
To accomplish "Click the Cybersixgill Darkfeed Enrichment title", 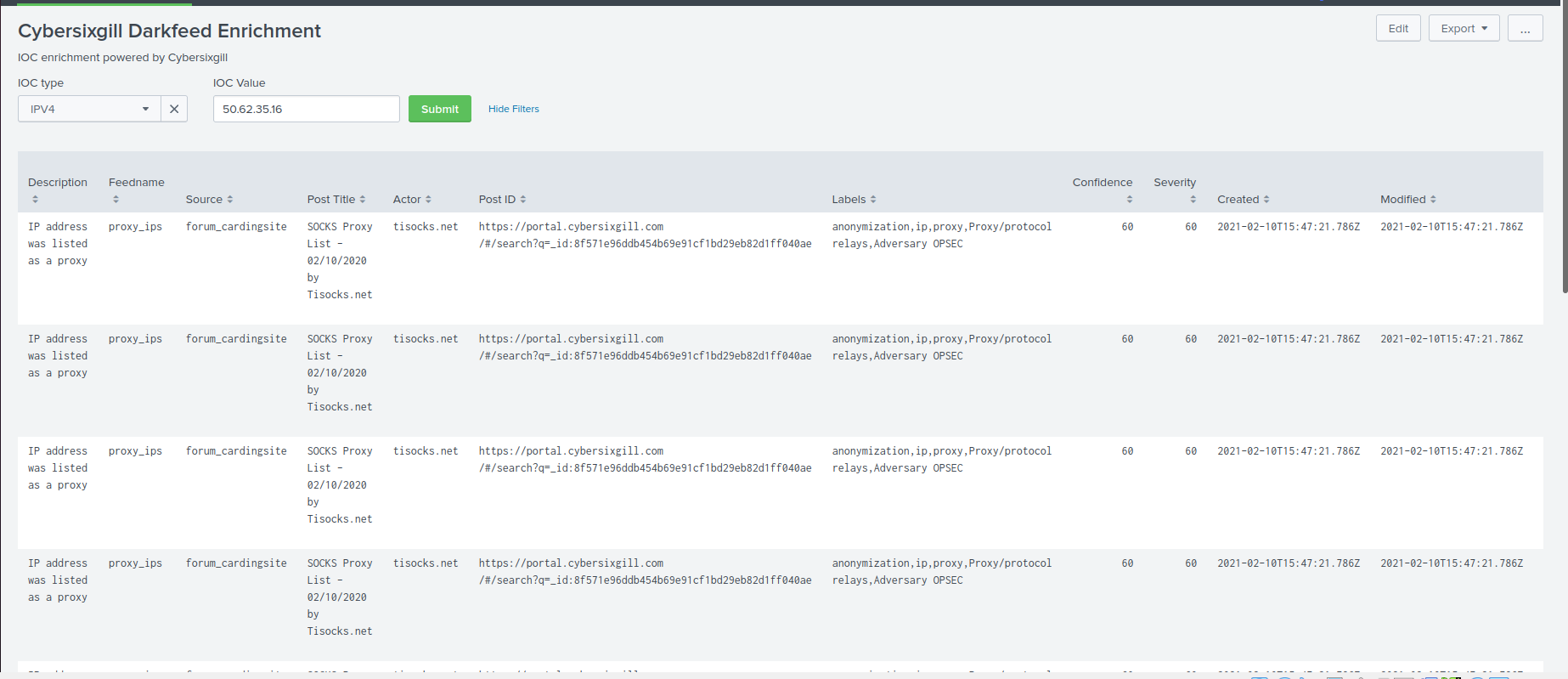I will pos(169,31).
